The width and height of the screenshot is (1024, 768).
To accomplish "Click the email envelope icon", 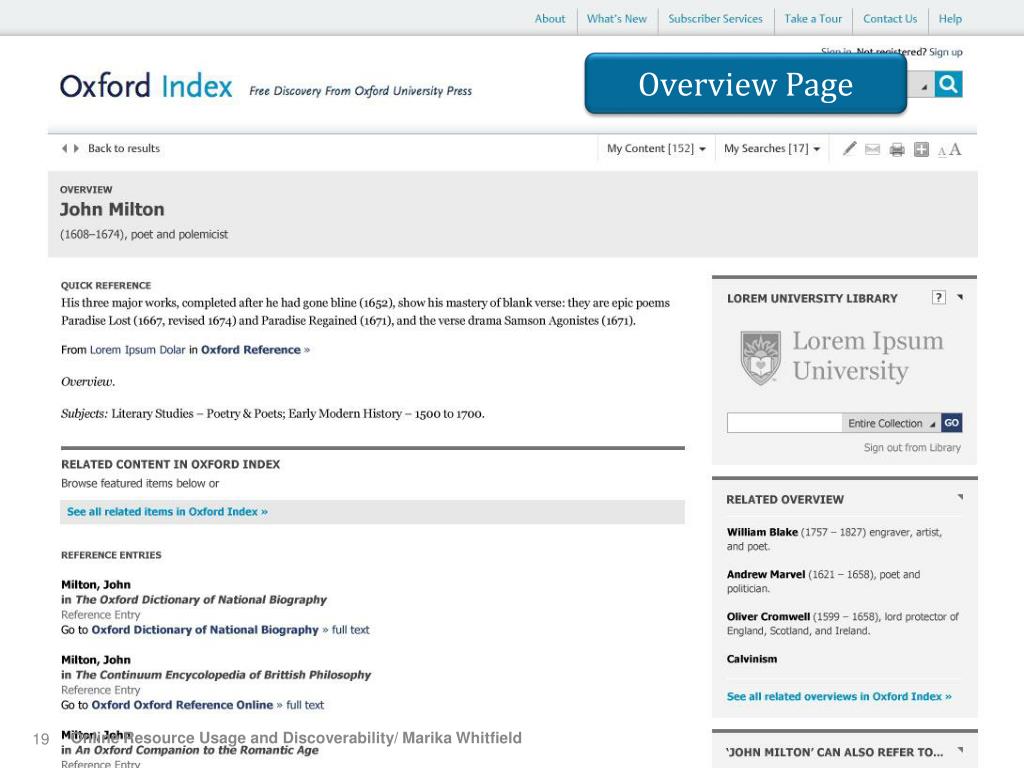I will coord(872,150).
